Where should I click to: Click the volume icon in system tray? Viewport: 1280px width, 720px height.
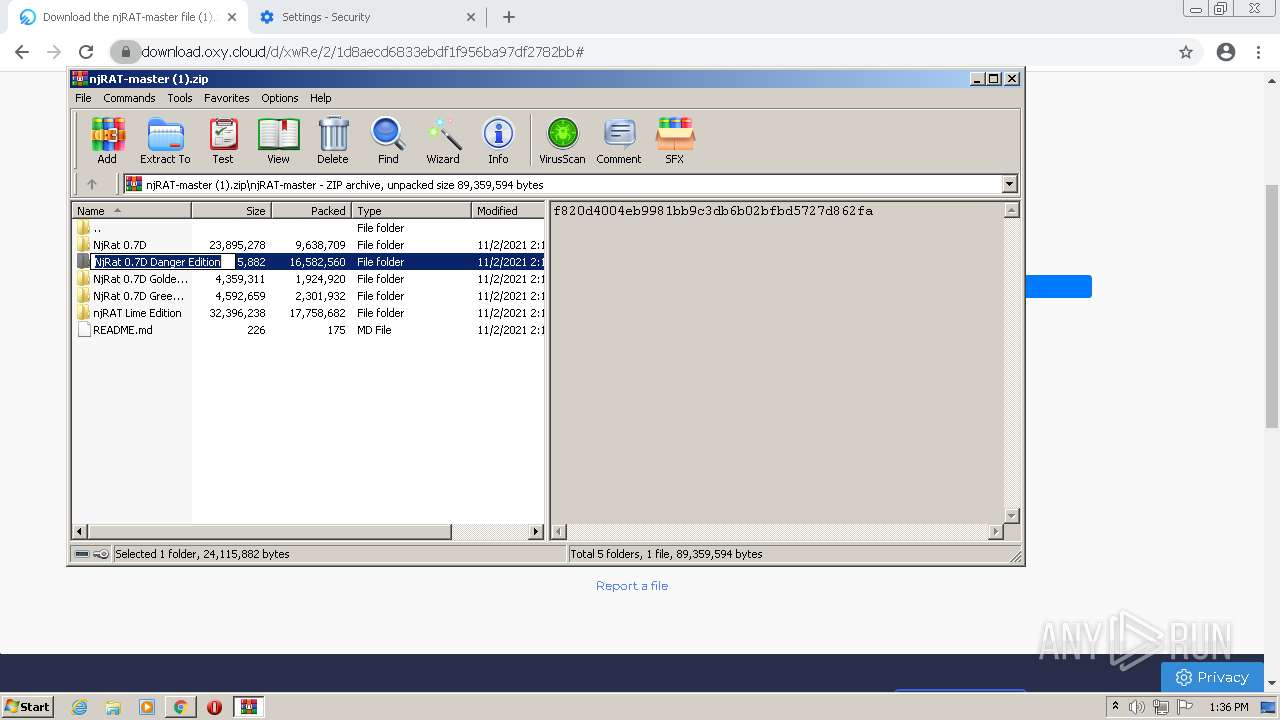1137,707
